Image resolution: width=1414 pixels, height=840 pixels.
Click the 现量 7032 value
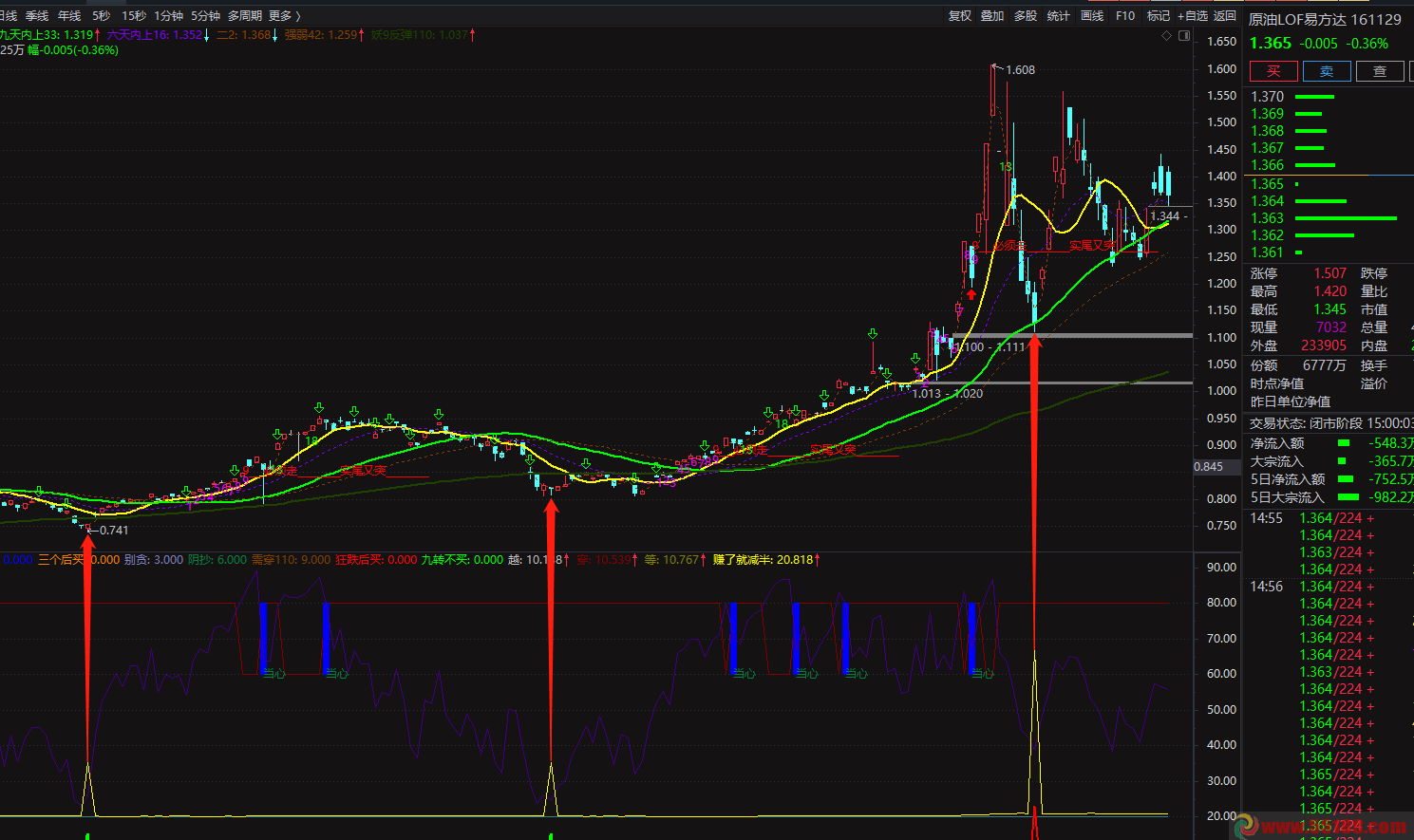[1331, 327]
